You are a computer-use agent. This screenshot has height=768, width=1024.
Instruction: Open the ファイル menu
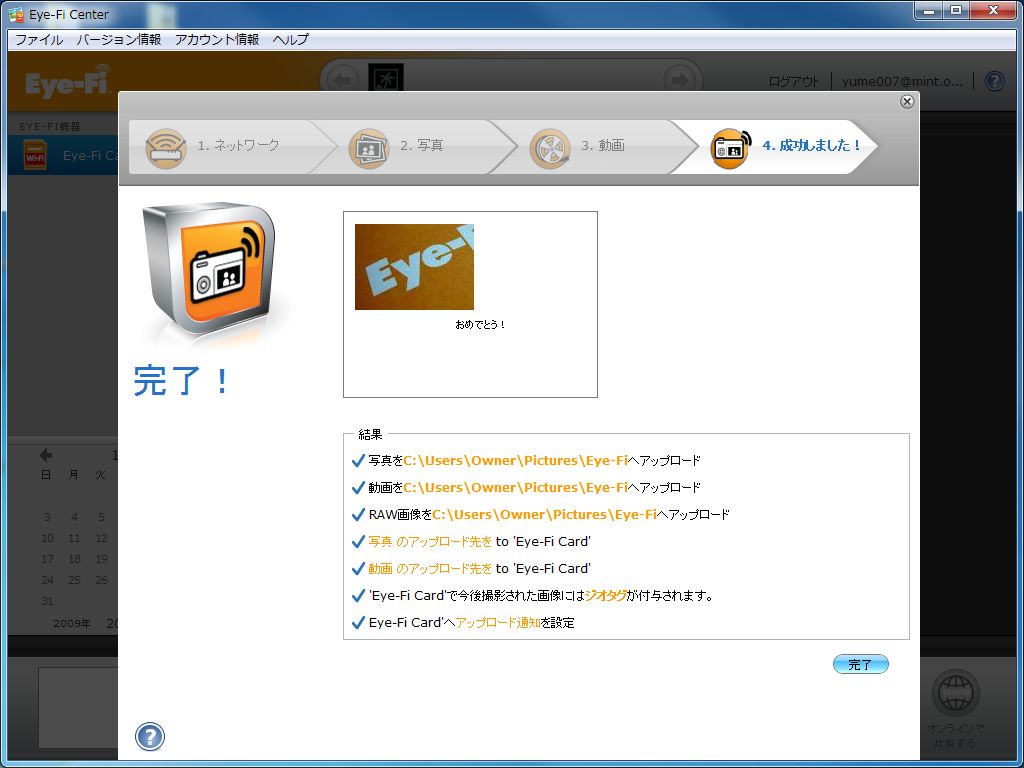[x=39, y=39]
